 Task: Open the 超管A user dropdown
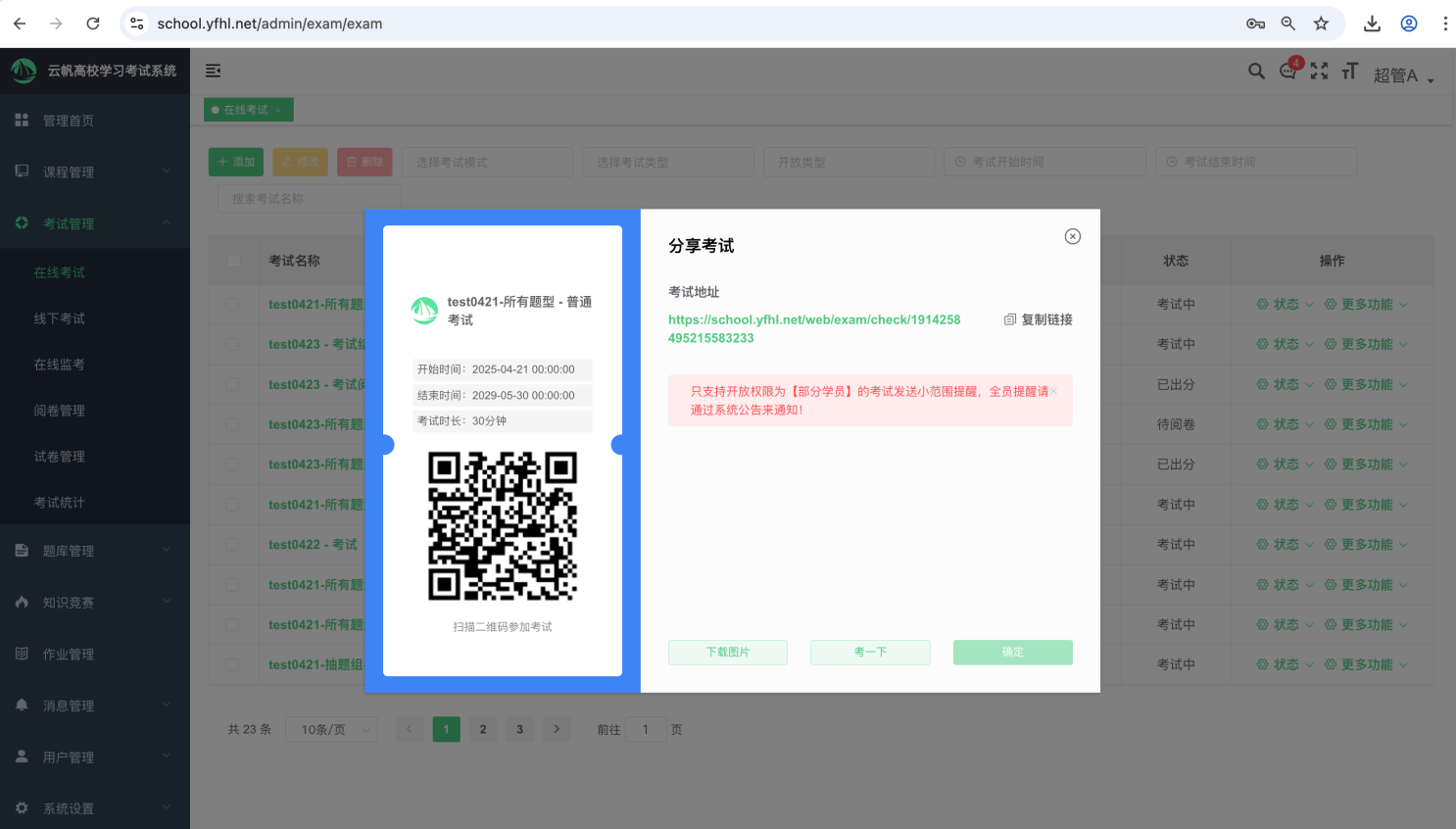tap(1403, 75)
